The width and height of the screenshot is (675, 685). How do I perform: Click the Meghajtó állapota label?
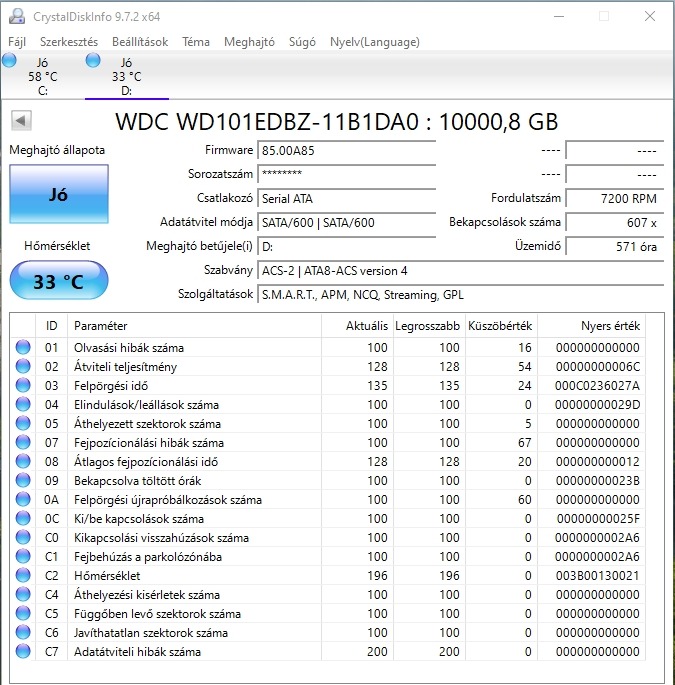[57, 150]
